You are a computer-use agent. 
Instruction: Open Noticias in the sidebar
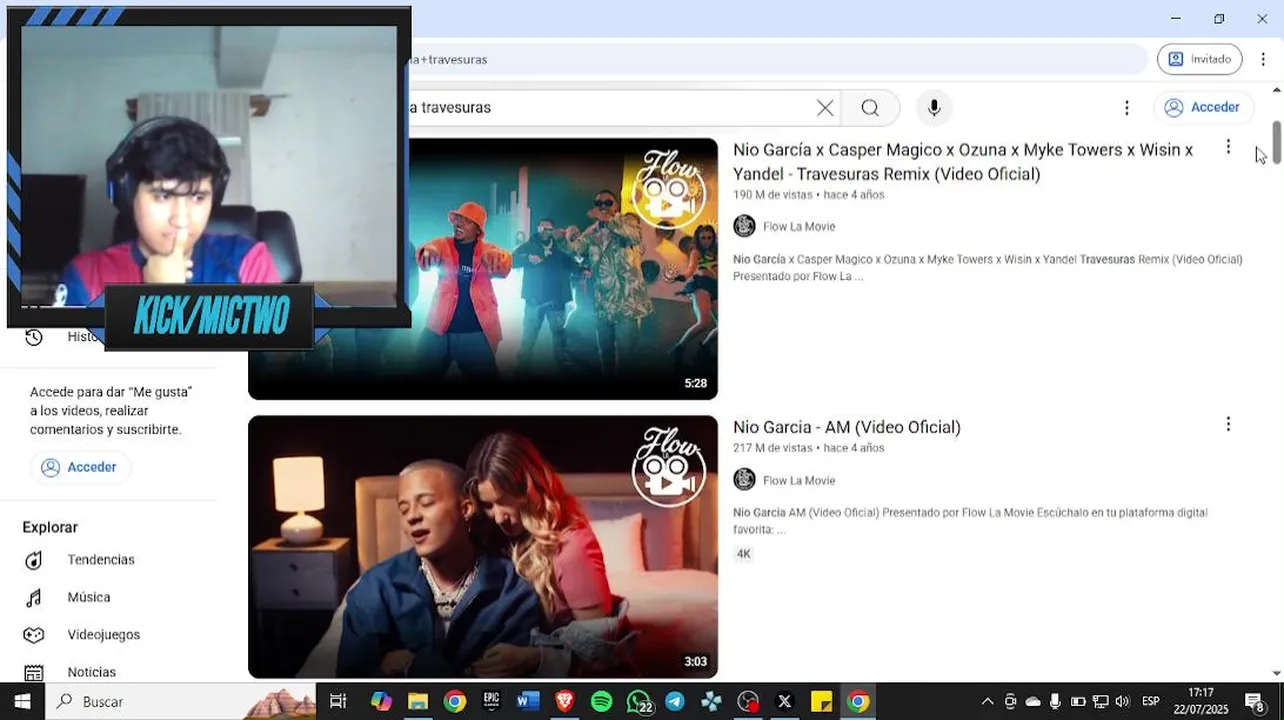coord(92,672)
